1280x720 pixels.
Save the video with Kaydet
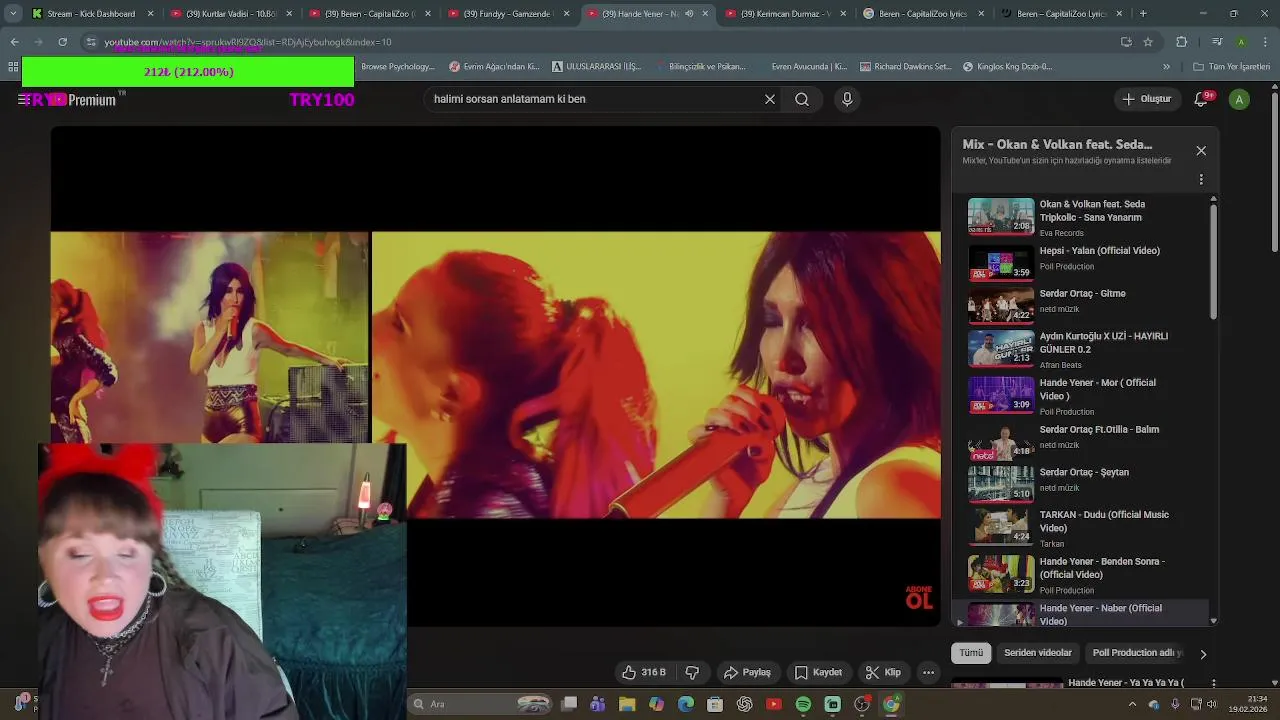click(x=817, y=672)
